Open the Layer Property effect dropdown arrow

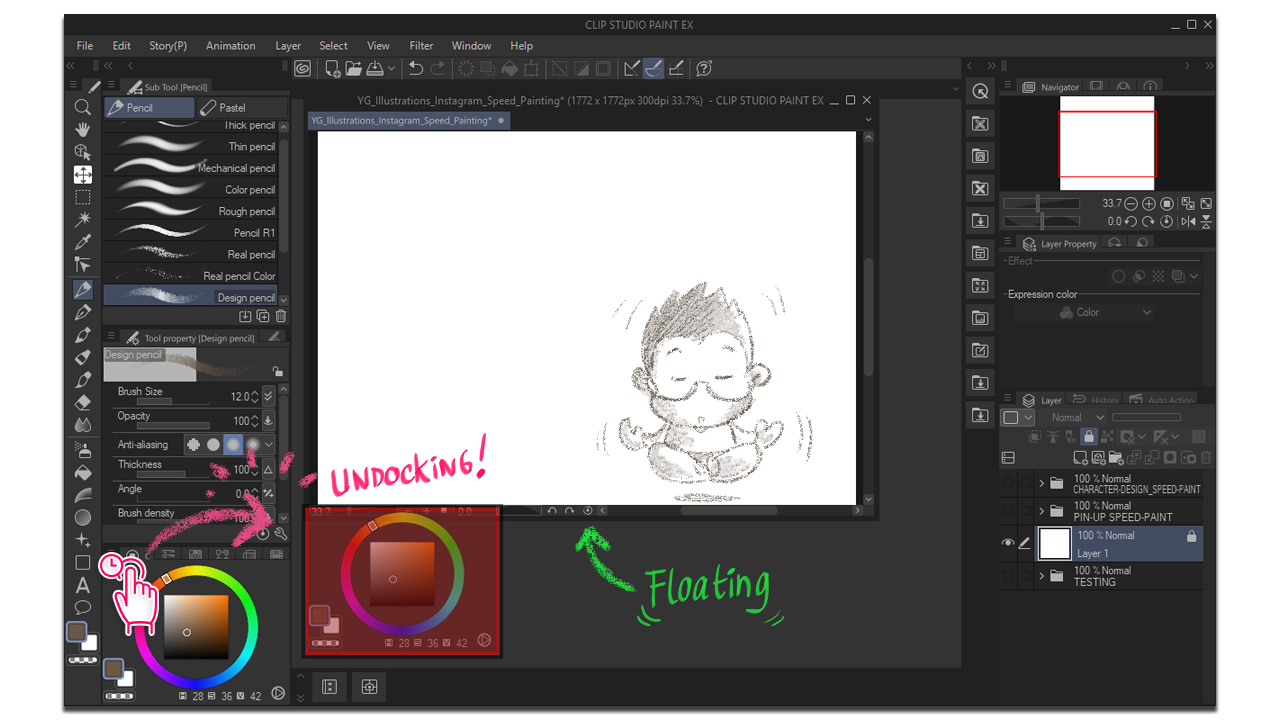(x=1194, y=276)
